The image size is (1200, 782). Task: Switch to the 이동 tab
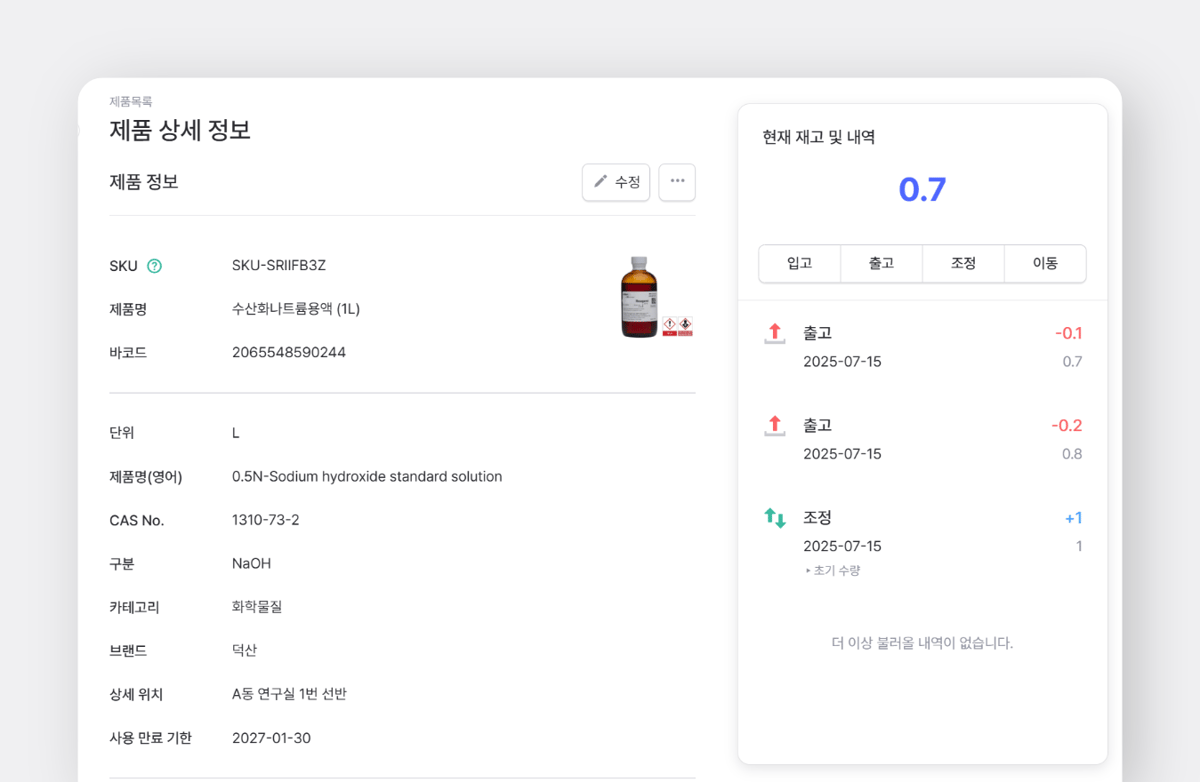[x=1045, y=263]
